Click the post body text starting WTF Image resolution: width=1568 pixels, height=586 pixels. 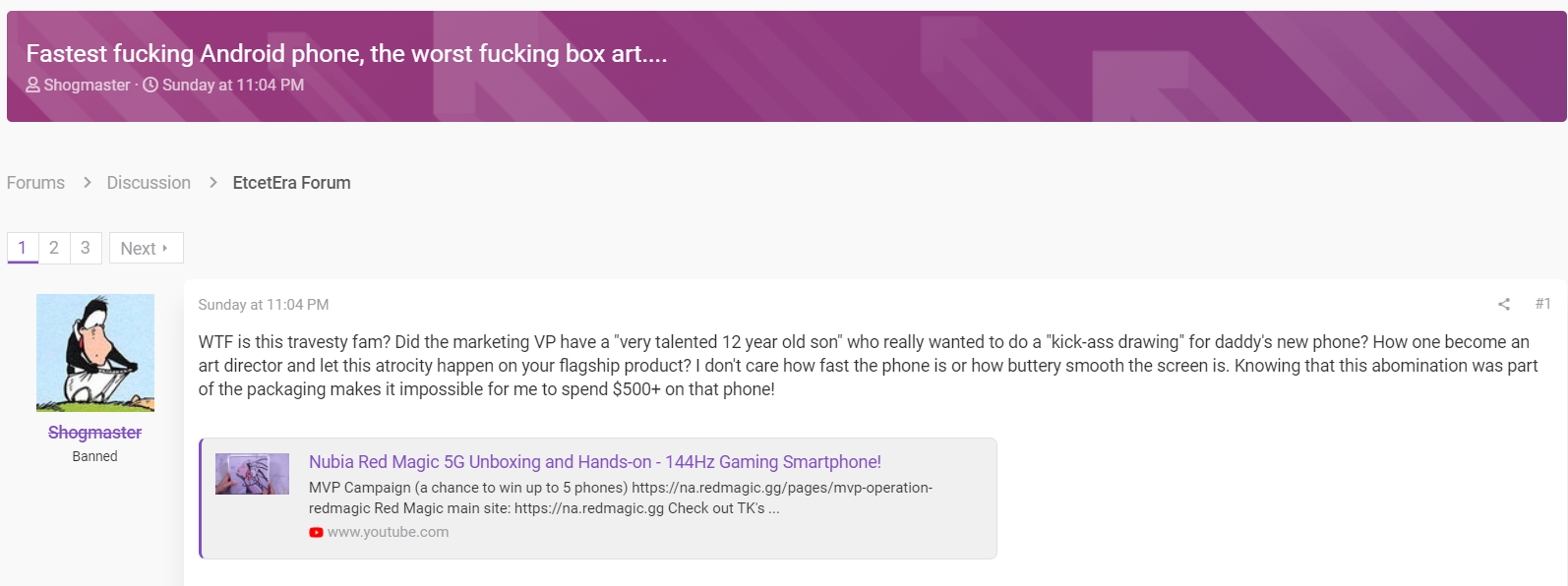[x=869, y=366]
